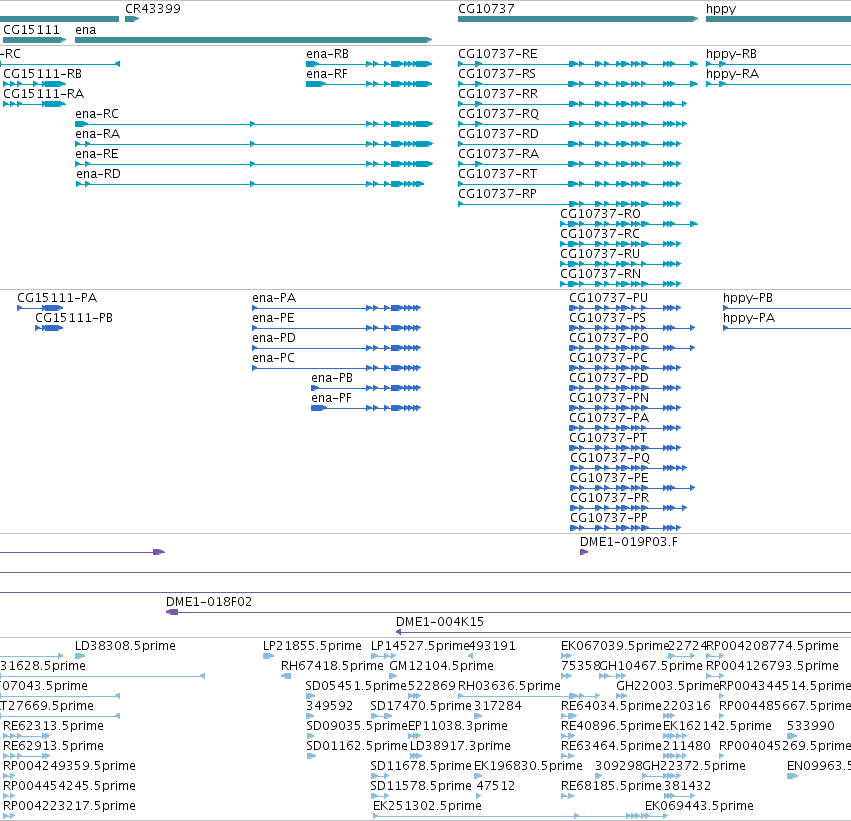Click protein CG15111-PA
Viewport: 851px width, 821px height.
(x=40, y=308)
